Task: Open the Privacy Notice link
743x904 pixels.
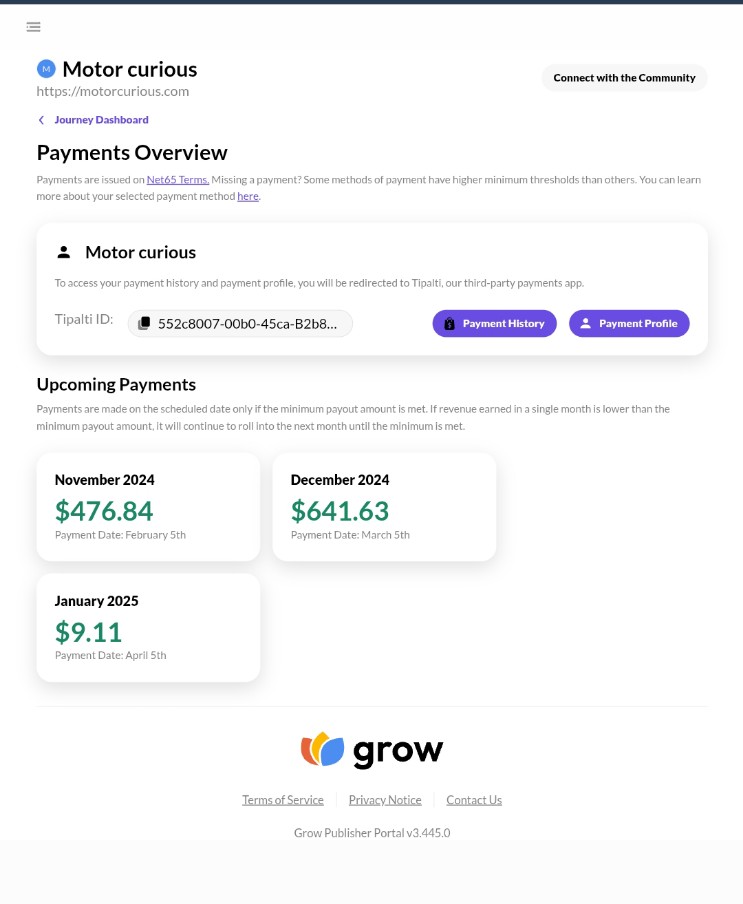Action: [x=385, y=800]
